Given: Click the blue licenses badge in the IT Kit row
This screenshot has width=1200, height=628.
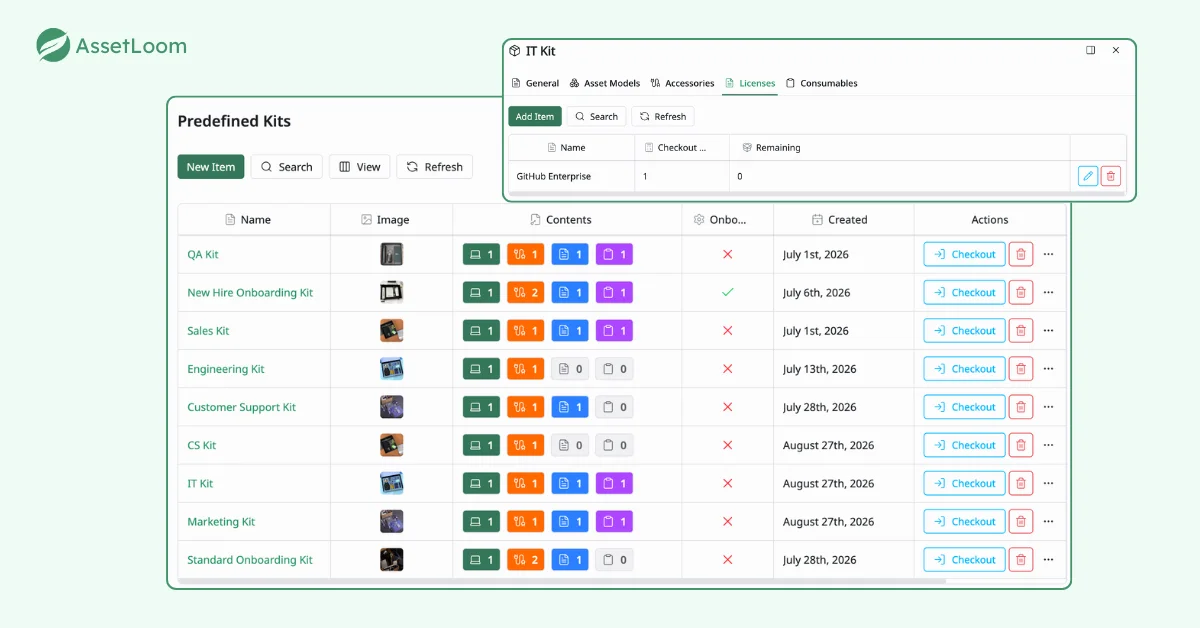Looking at the screenshot, I should [570, 483].
